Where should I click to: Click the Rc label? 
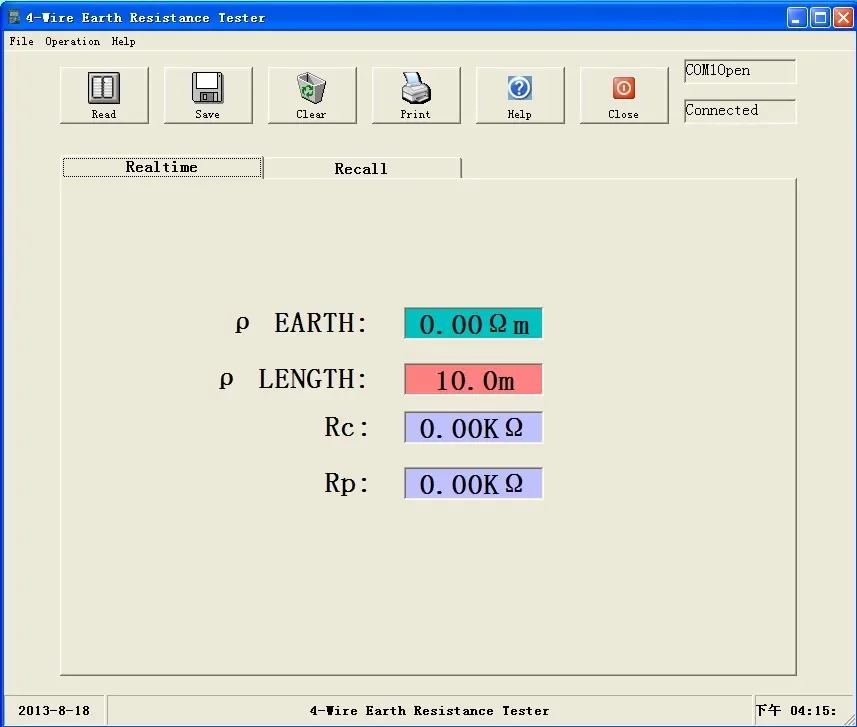pos(346,427)
